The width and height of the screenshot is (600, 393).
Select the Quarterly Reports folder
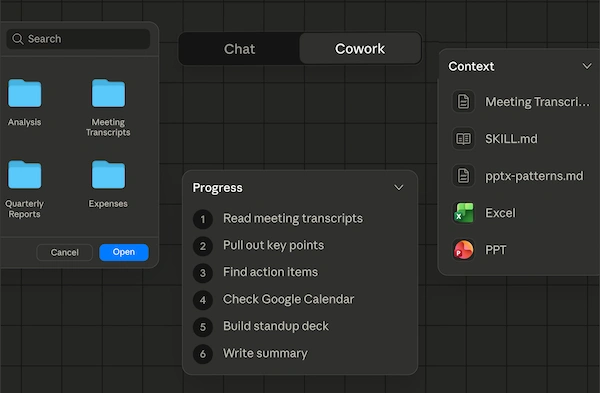(24, 175)
